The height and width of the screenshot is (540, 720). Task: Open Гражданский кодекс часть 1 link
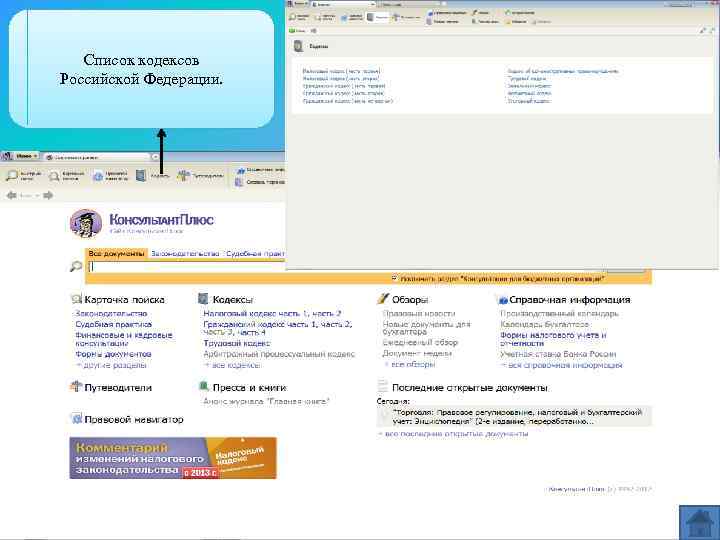point(260,324)
